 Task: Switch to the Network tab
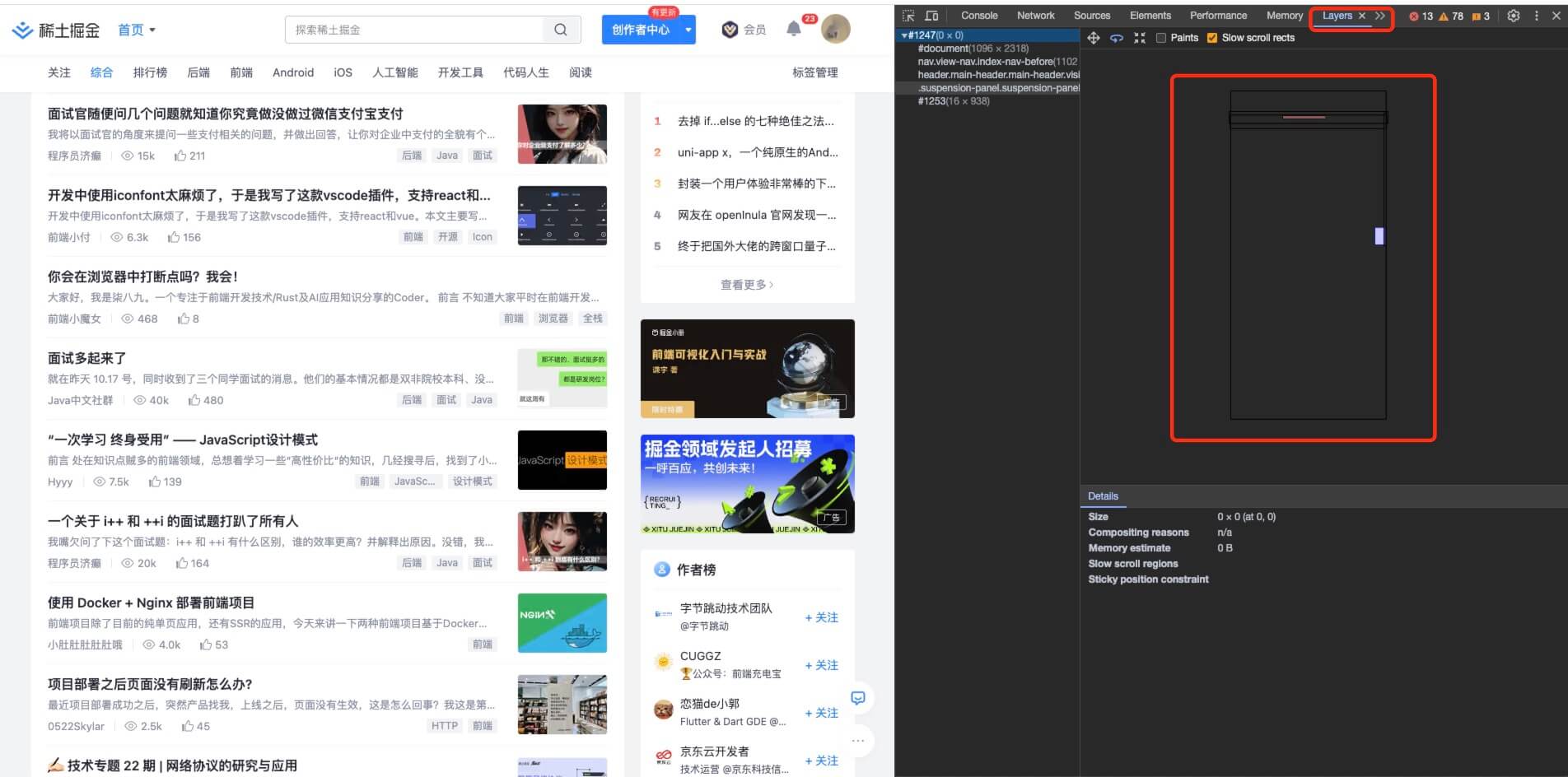pos(1035,16)
